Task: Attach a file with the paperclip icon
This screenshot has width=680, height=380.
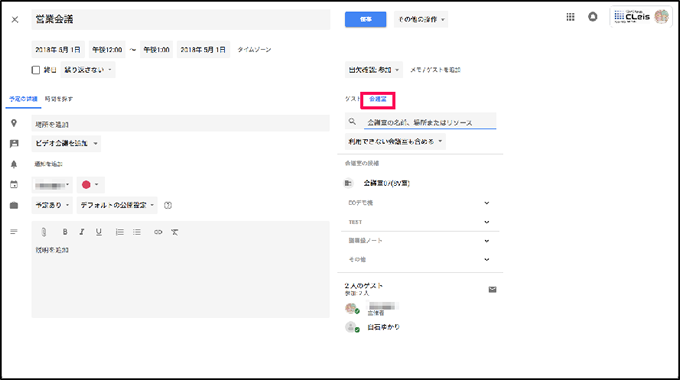Action: pos(44,232)
